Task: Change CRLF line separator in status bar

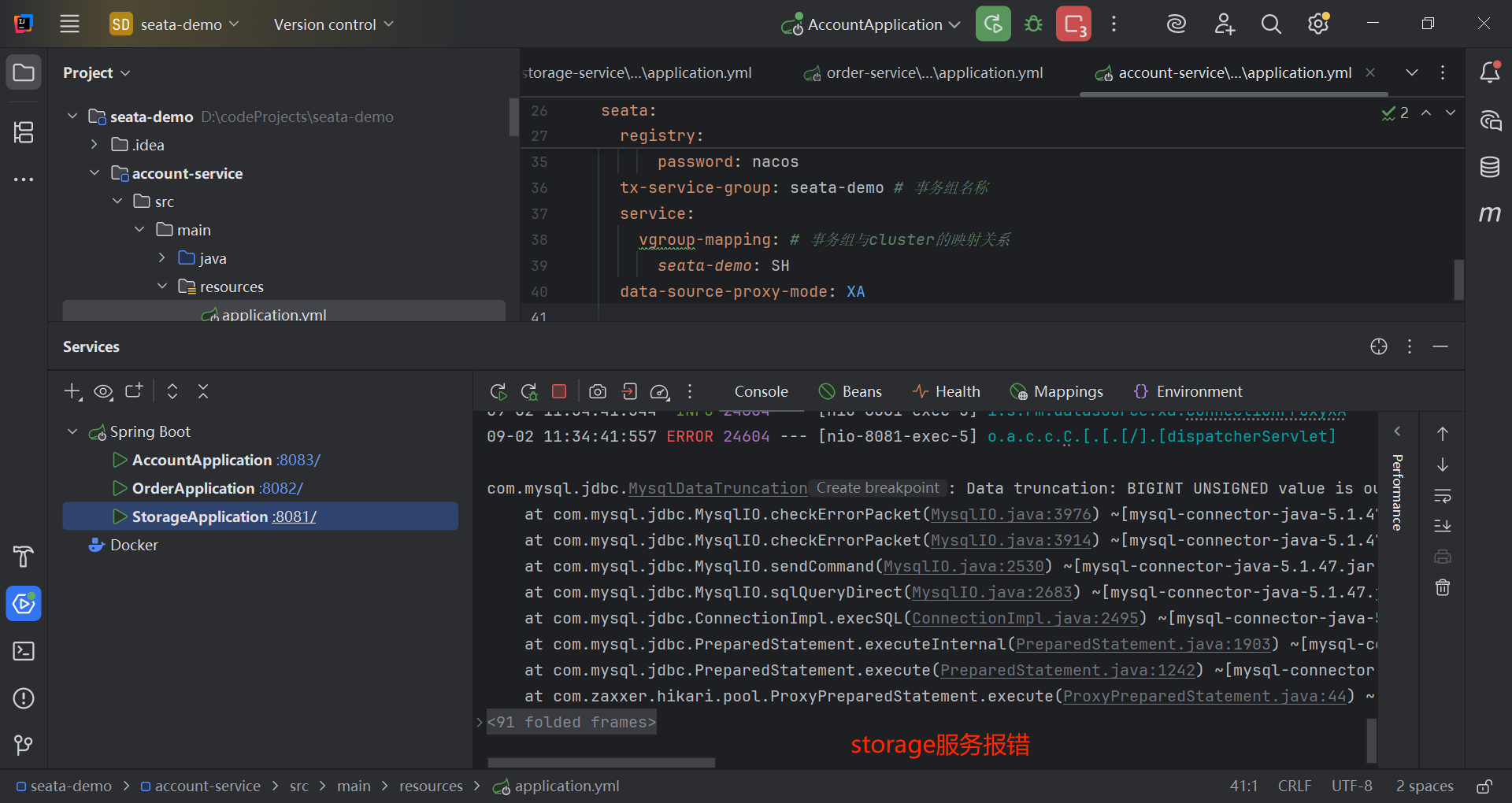Action: [1295, 786]
